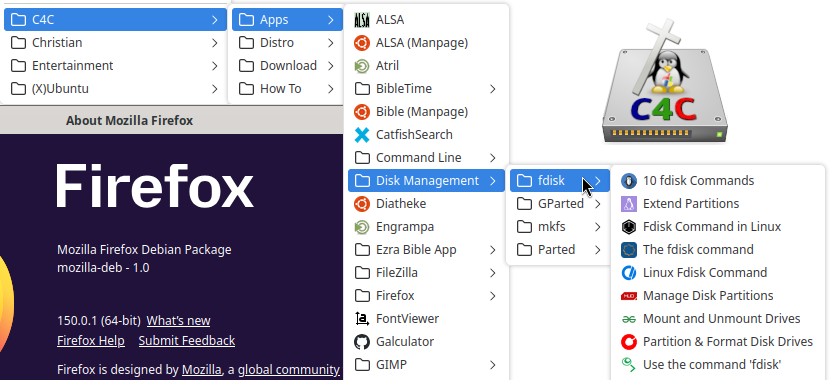Click the Disk Management folder icon
830x380 pixels.
point(362,181)
